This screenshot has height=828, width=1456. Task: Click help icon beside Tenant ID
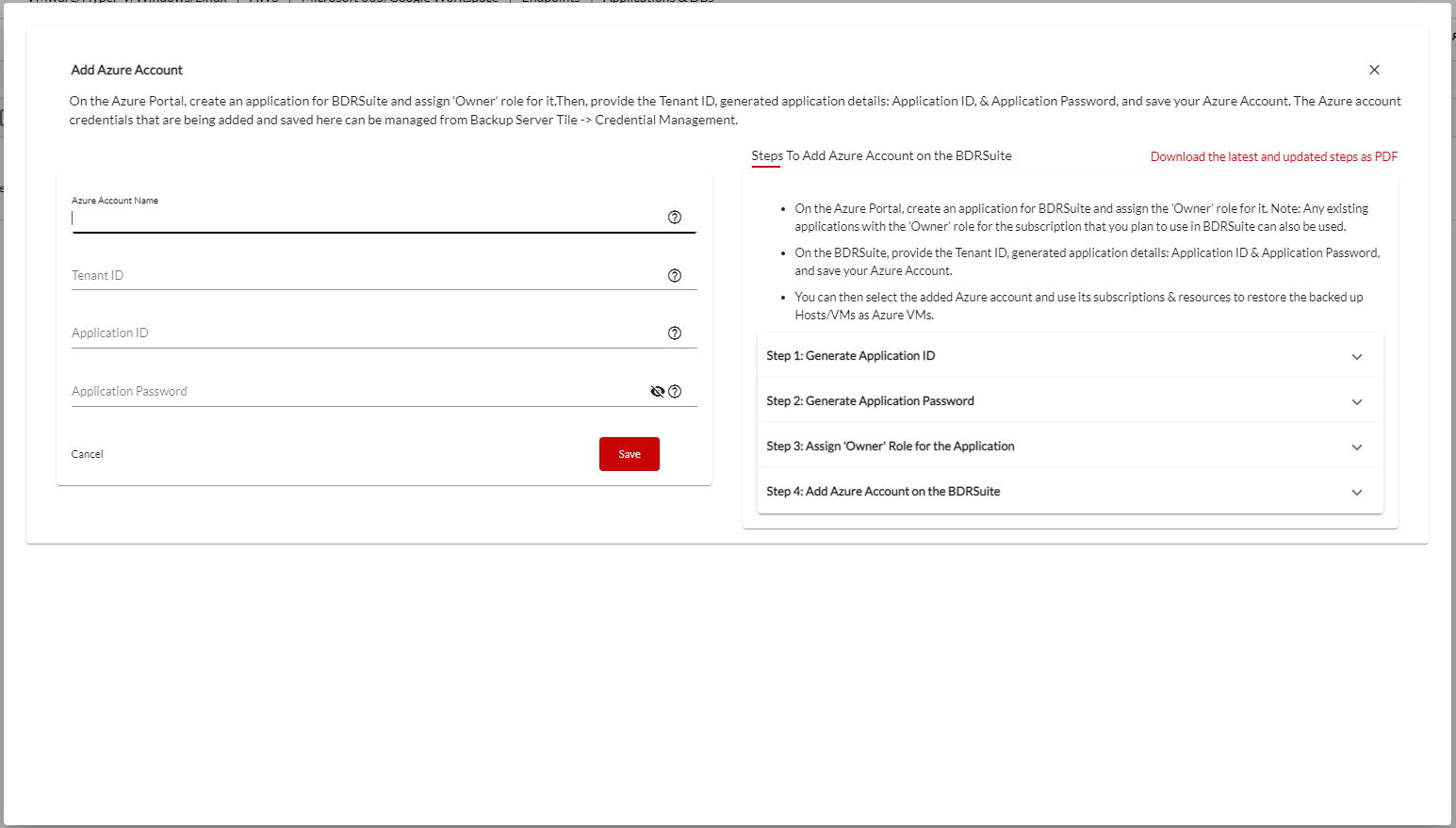(675, 275)
